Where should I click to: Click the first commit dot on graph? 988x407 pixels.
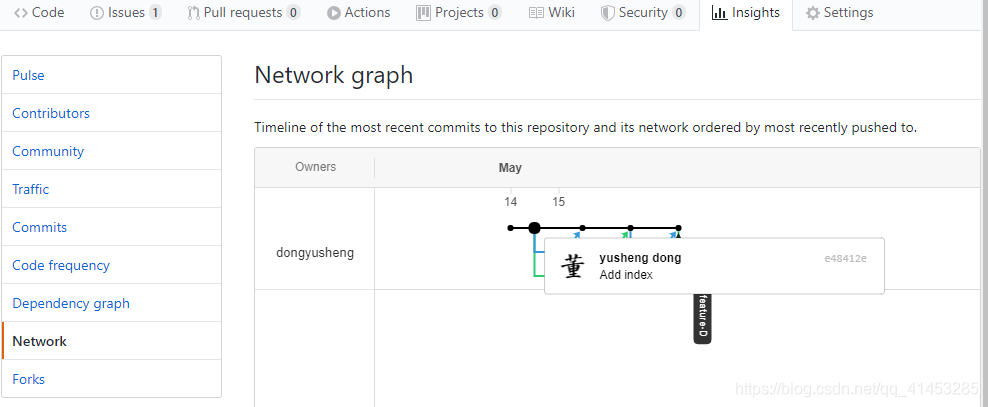(511, 228)
